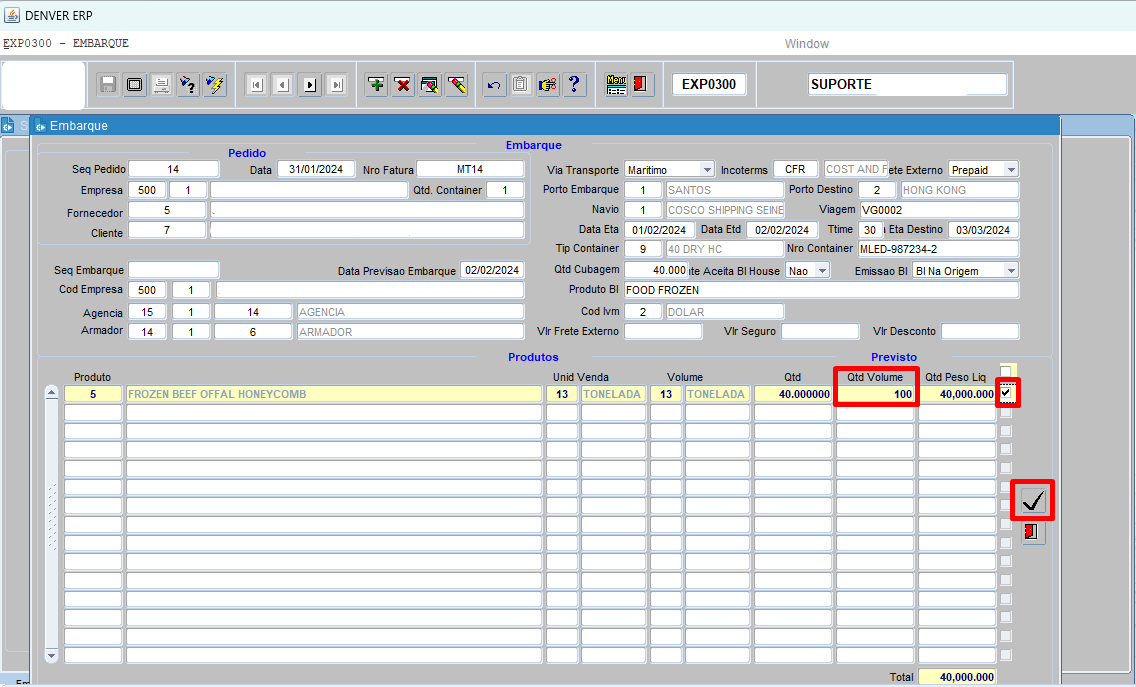Click the Execute Query lightning bolt icon
Image resolution: width=1136 pixels, height=687 pixels.
pos(215,85)
